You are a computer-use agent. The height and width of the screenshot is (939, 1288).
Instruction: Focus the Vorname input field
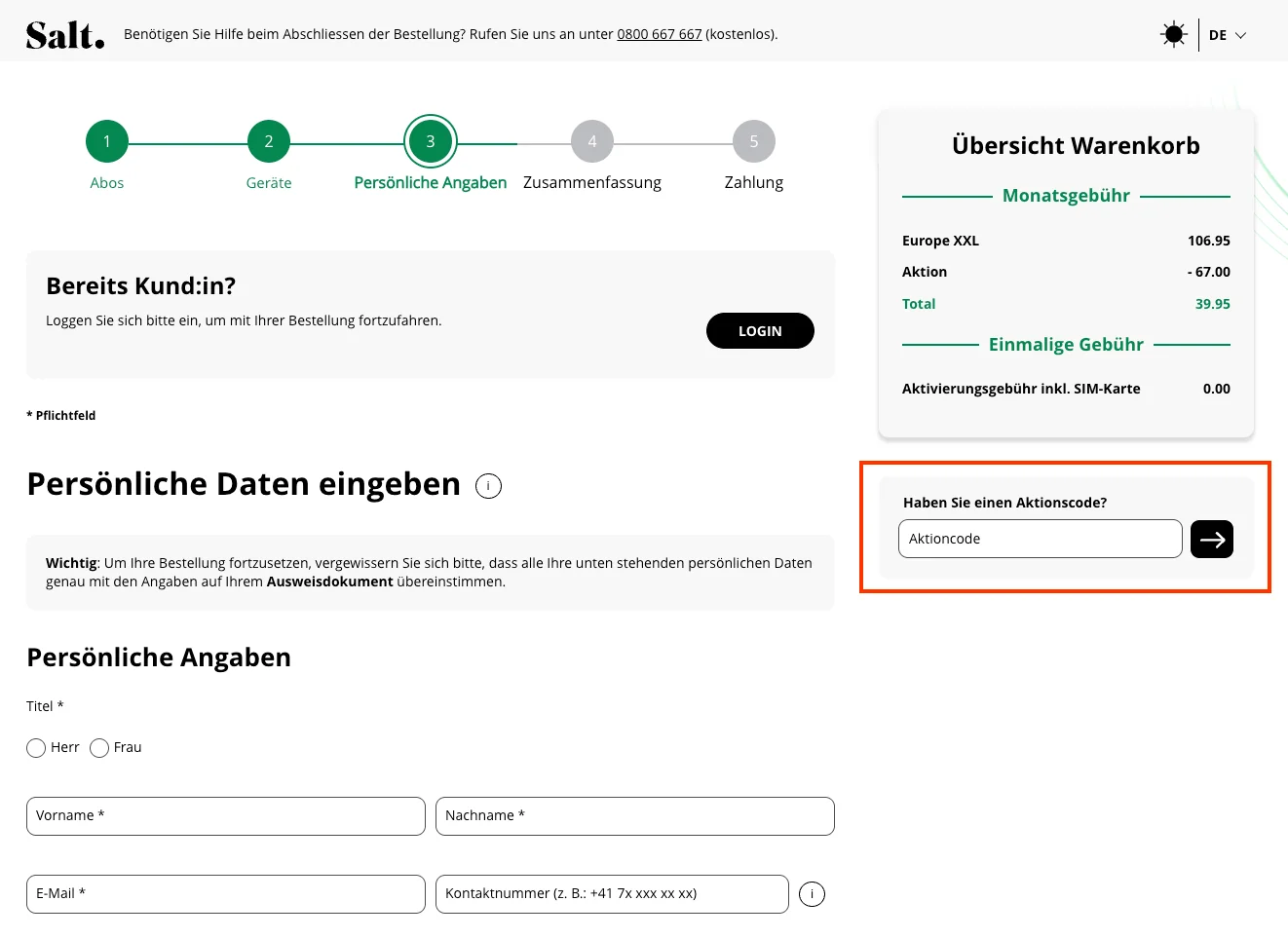pyautogui.click(x=226, y=816)
